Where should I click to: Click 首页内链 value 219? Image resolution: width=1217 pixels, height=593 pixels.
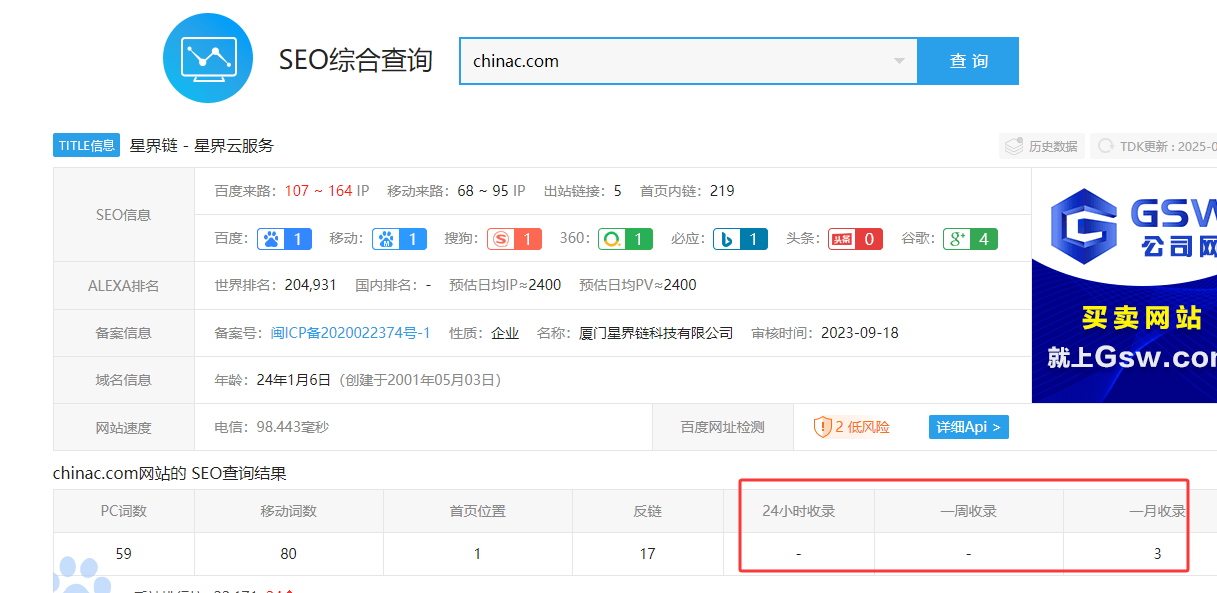(722, 191)
